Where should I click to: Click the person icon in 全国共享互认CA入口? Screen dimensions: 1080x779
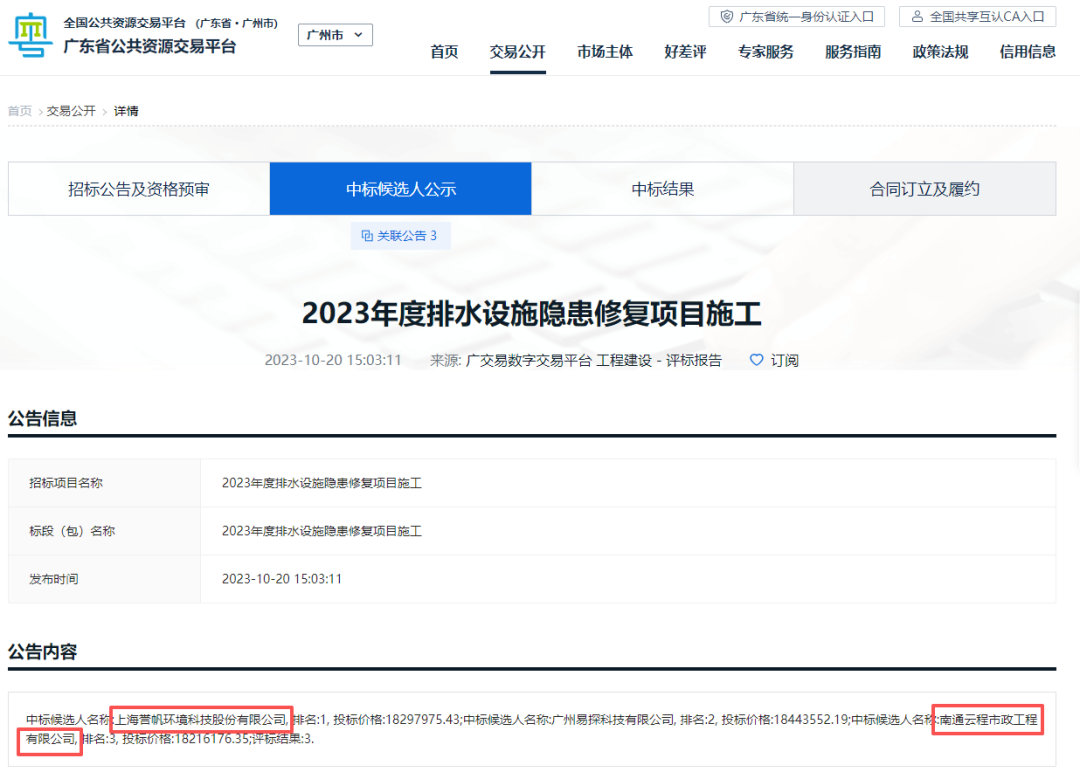[x=916, y=16]
